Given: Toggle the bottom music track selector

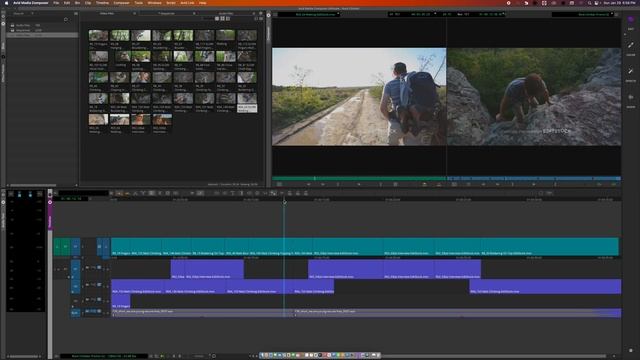Looking at the screenshot, I should [x=76, y=313].
